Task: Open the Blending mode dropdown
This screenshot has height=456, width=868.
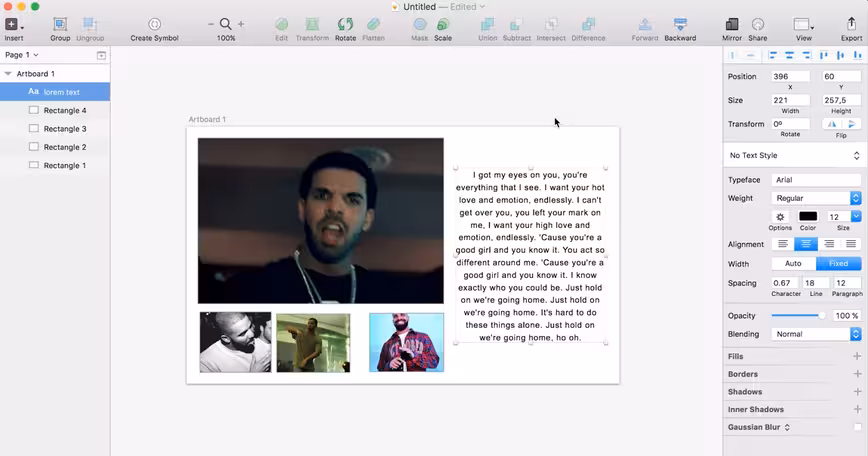Action: coord(817,334)
